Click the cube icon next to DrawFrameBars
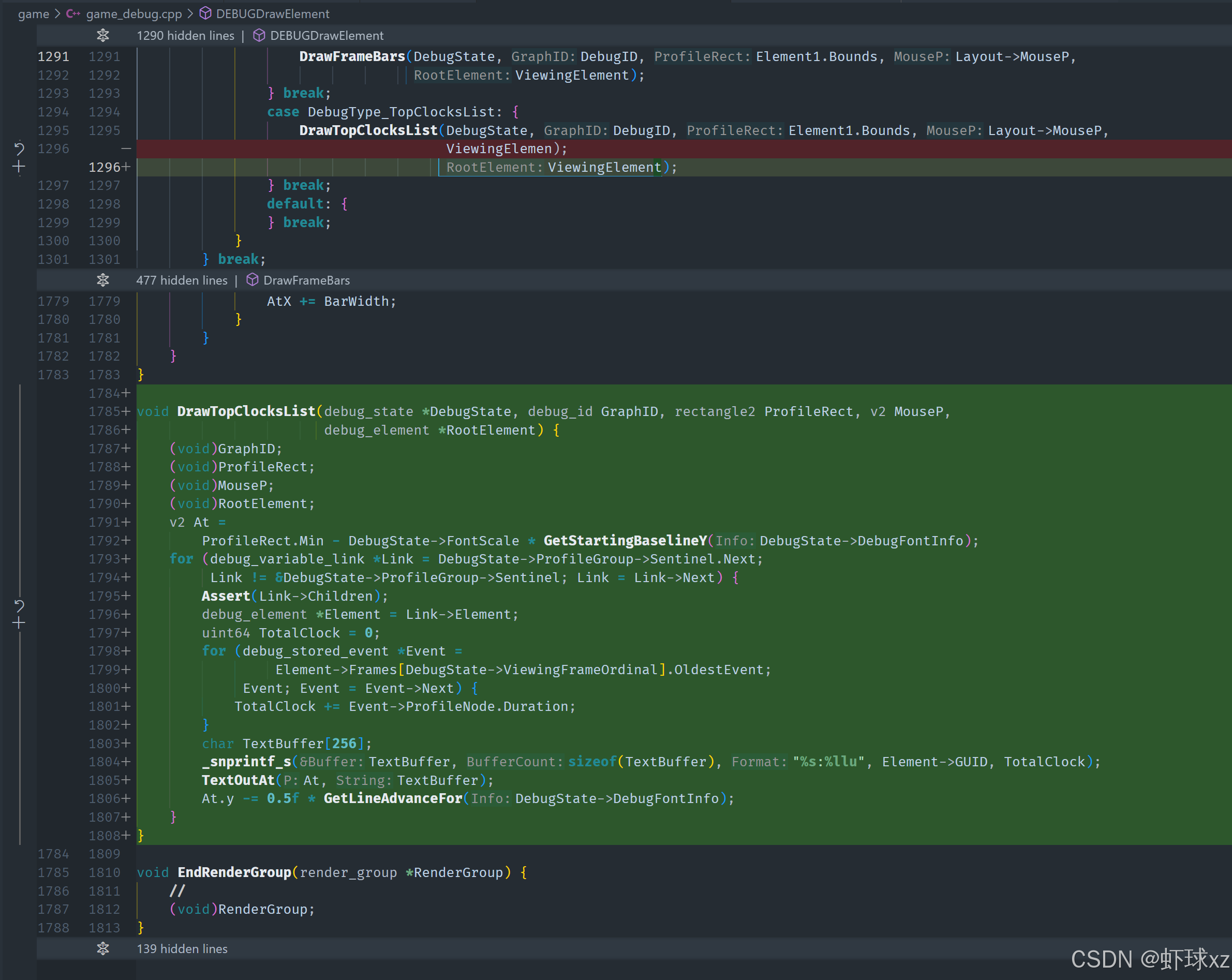 (x=252, y=280)
